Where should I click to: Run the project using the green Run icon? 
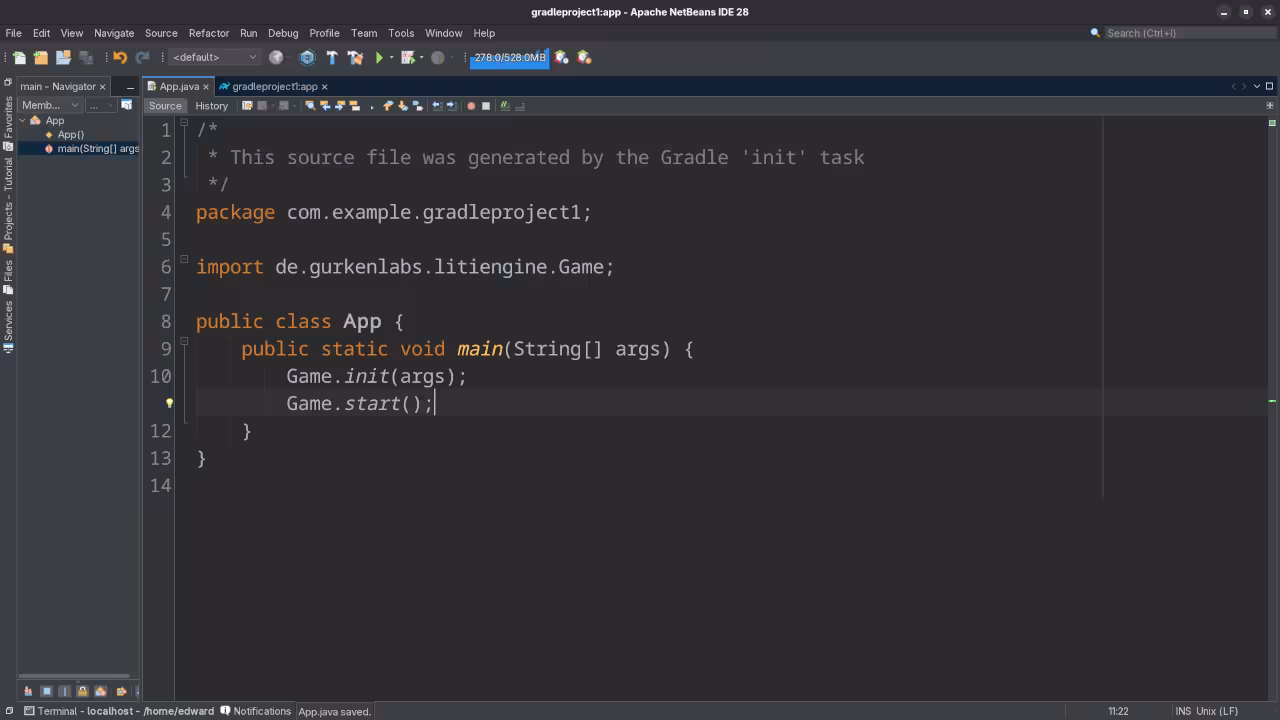tap(380, 57)
